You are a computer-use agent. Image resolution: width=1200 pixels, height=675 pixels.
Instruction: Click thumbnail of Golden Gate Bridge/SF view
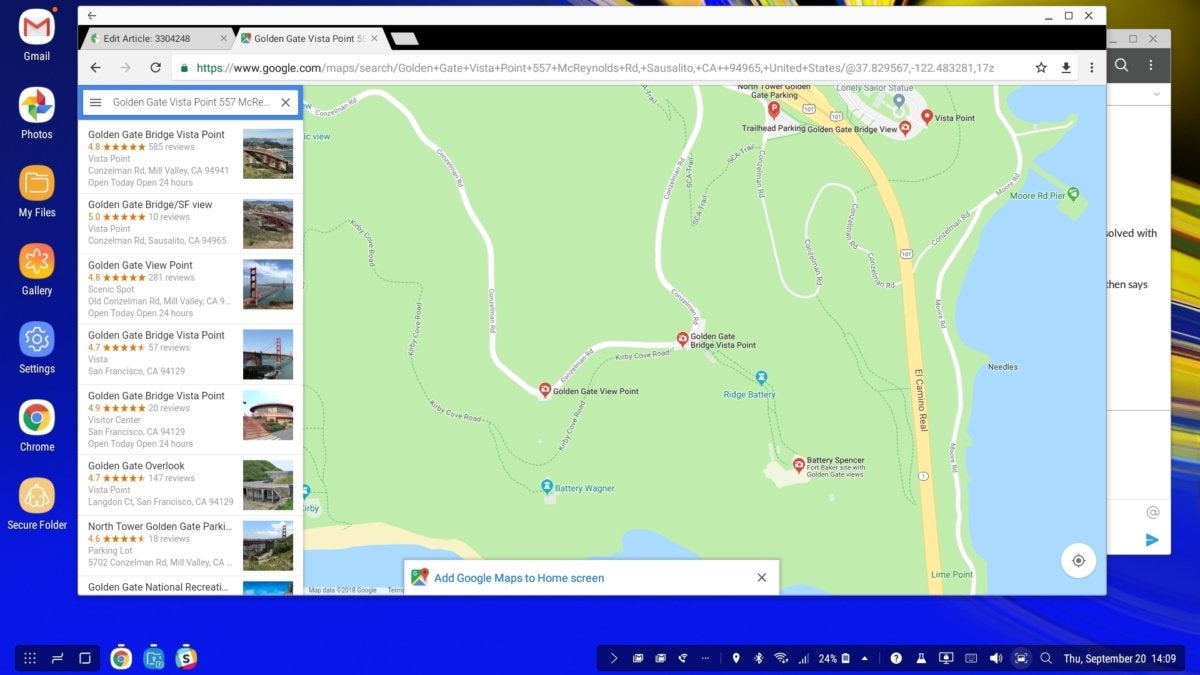point(268,224)
